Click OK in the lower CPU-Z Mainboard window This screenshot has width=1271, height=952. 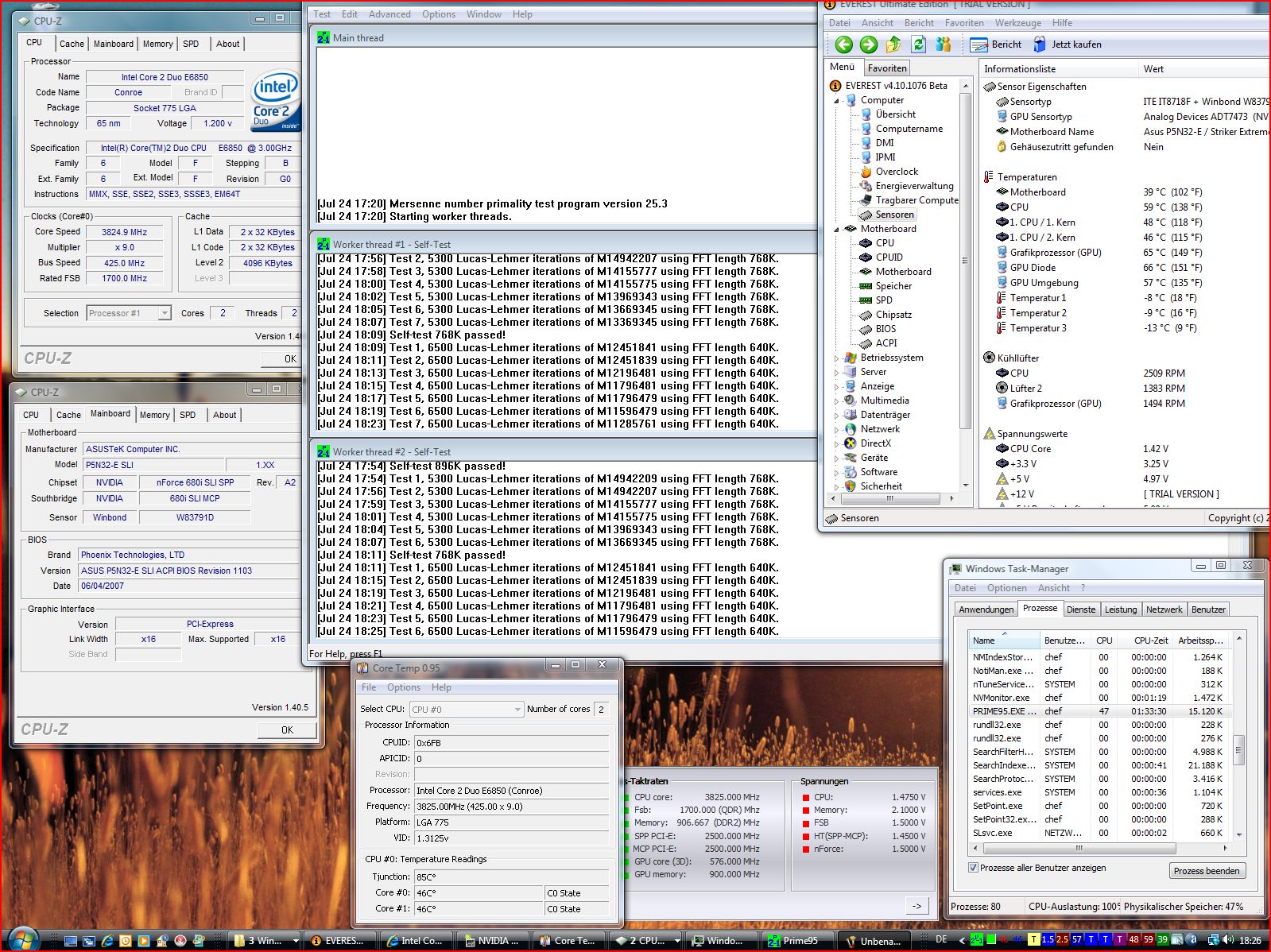287,729
